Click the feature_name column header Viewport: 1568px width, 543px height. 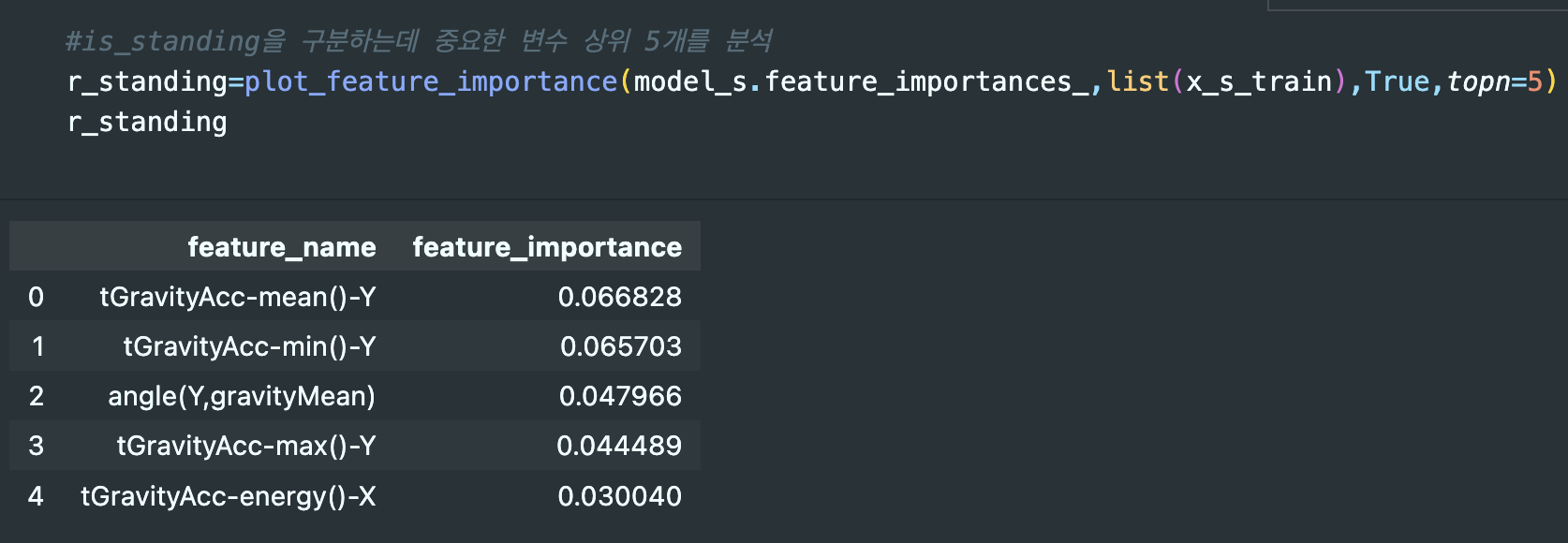click(x=281, y=247)
